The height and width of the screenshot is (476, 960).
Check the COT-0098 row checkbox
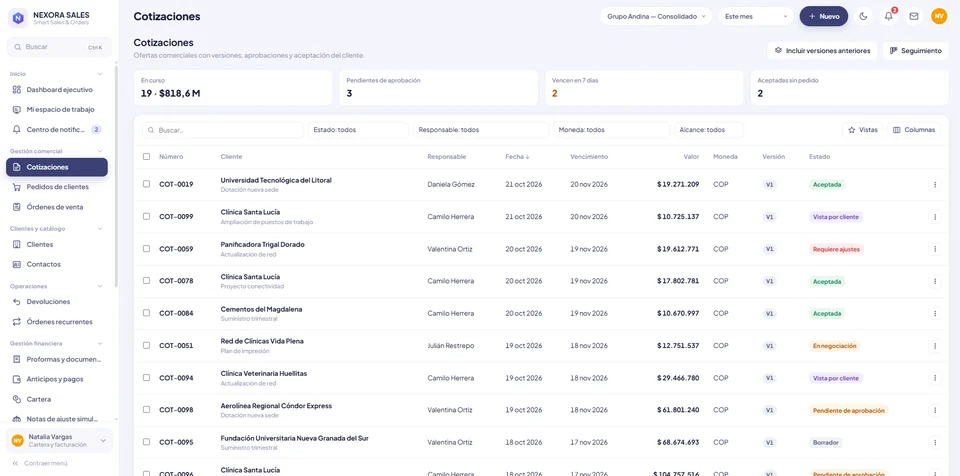point(146,410)
